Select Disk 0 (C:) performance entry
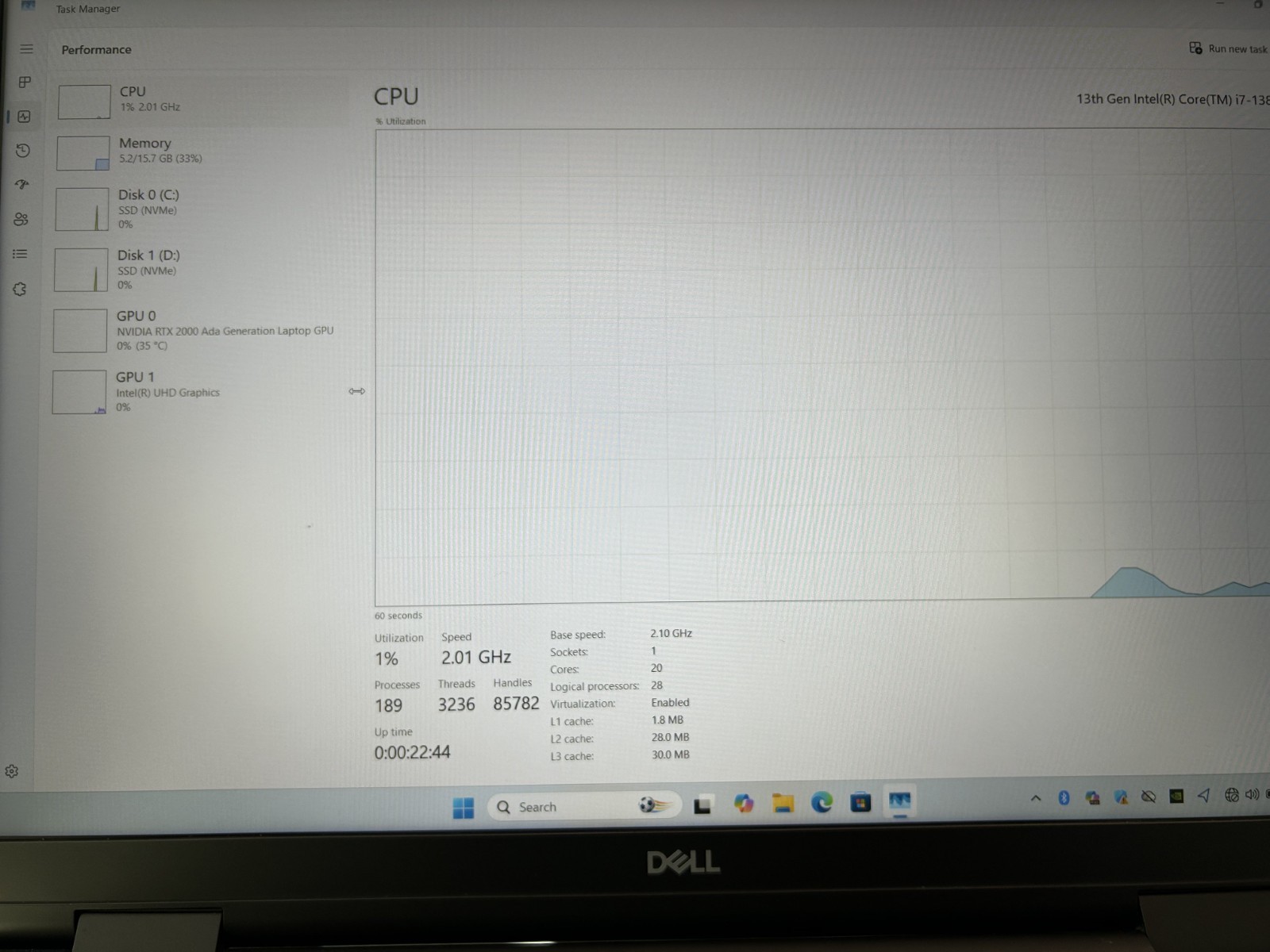This screenshot has width=1270, height=952. (200, 209)
